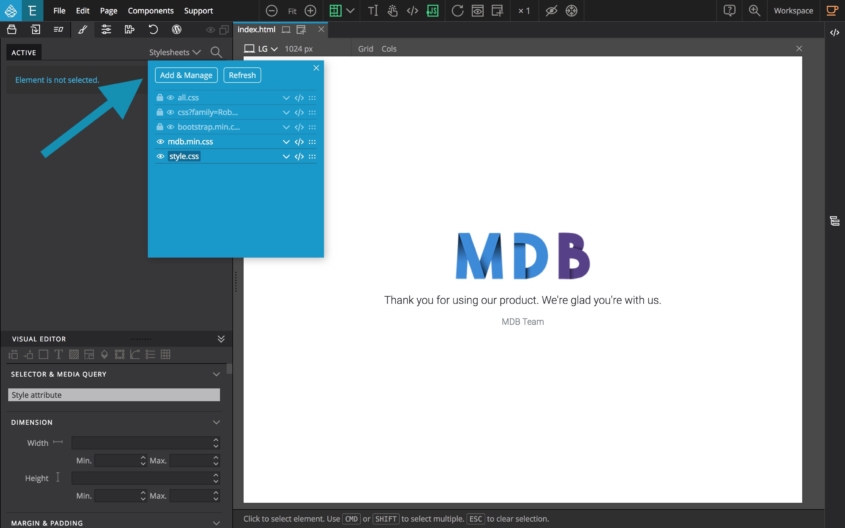This screenshot has width=845, height=528.
Task: Open the code editor from top toolbar
Action: [x=412, y=11]
